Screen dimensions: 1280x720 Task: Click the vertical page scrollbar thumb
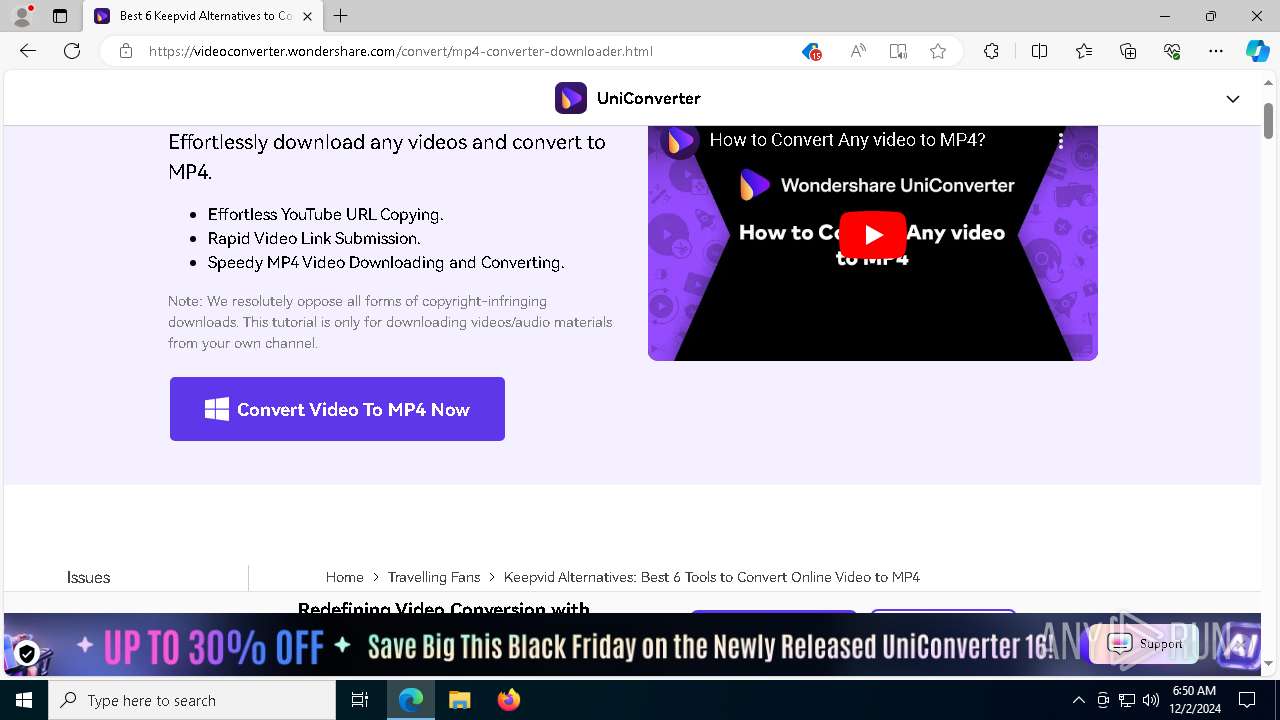[x=1268, y=121]
